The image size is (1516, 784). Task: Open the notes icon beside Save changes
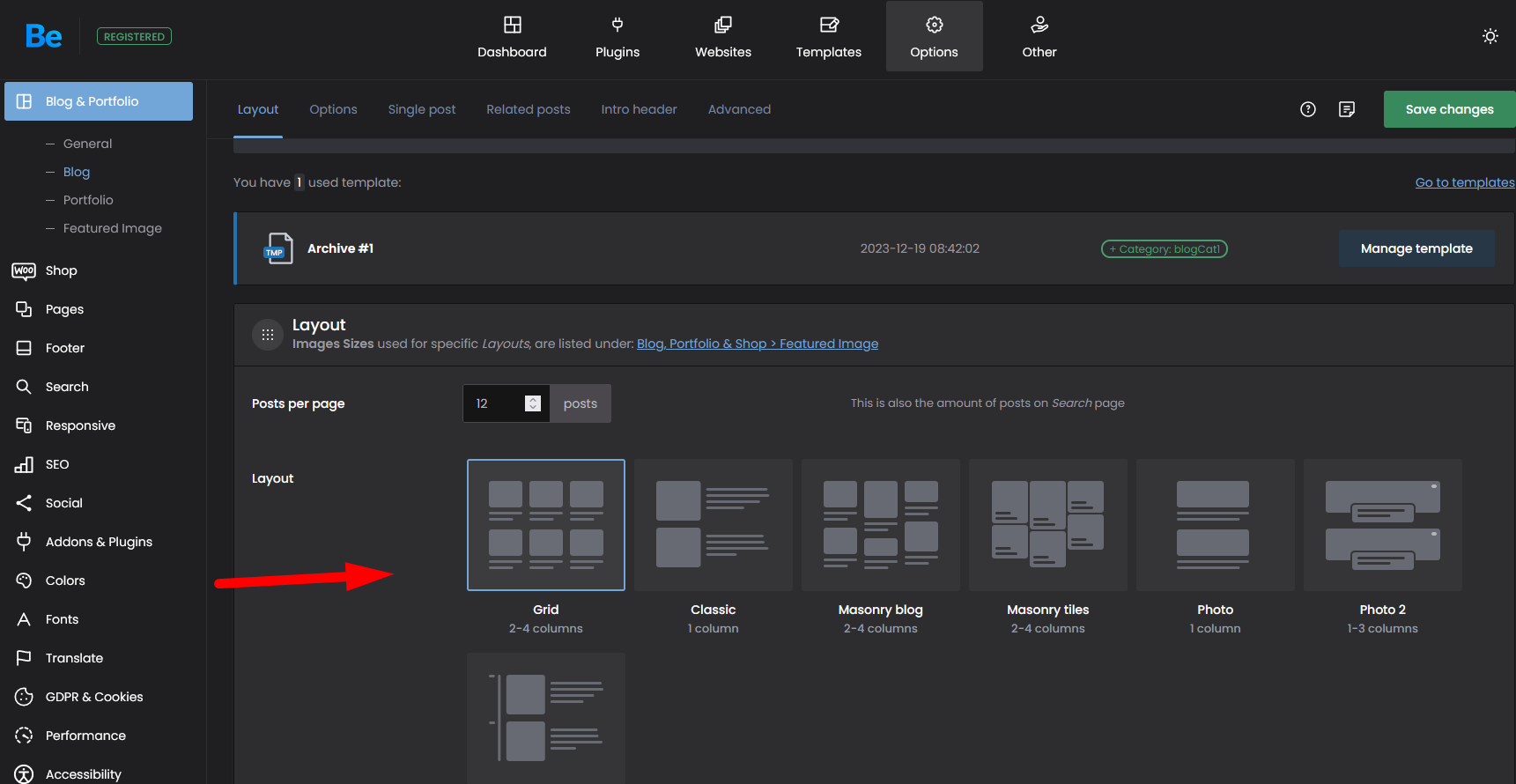(1347, 109)
